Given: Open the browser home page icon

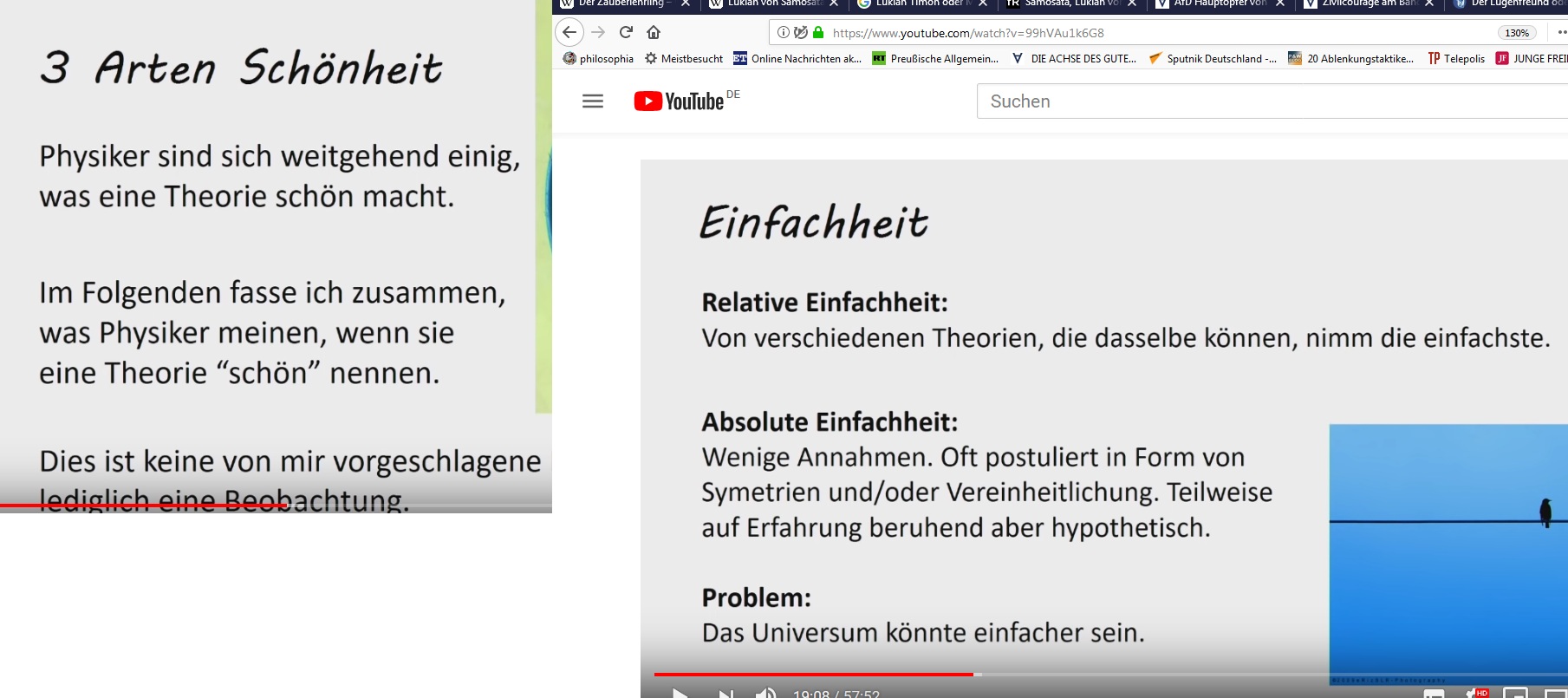Looking at the screenshot, I should 654,32.
